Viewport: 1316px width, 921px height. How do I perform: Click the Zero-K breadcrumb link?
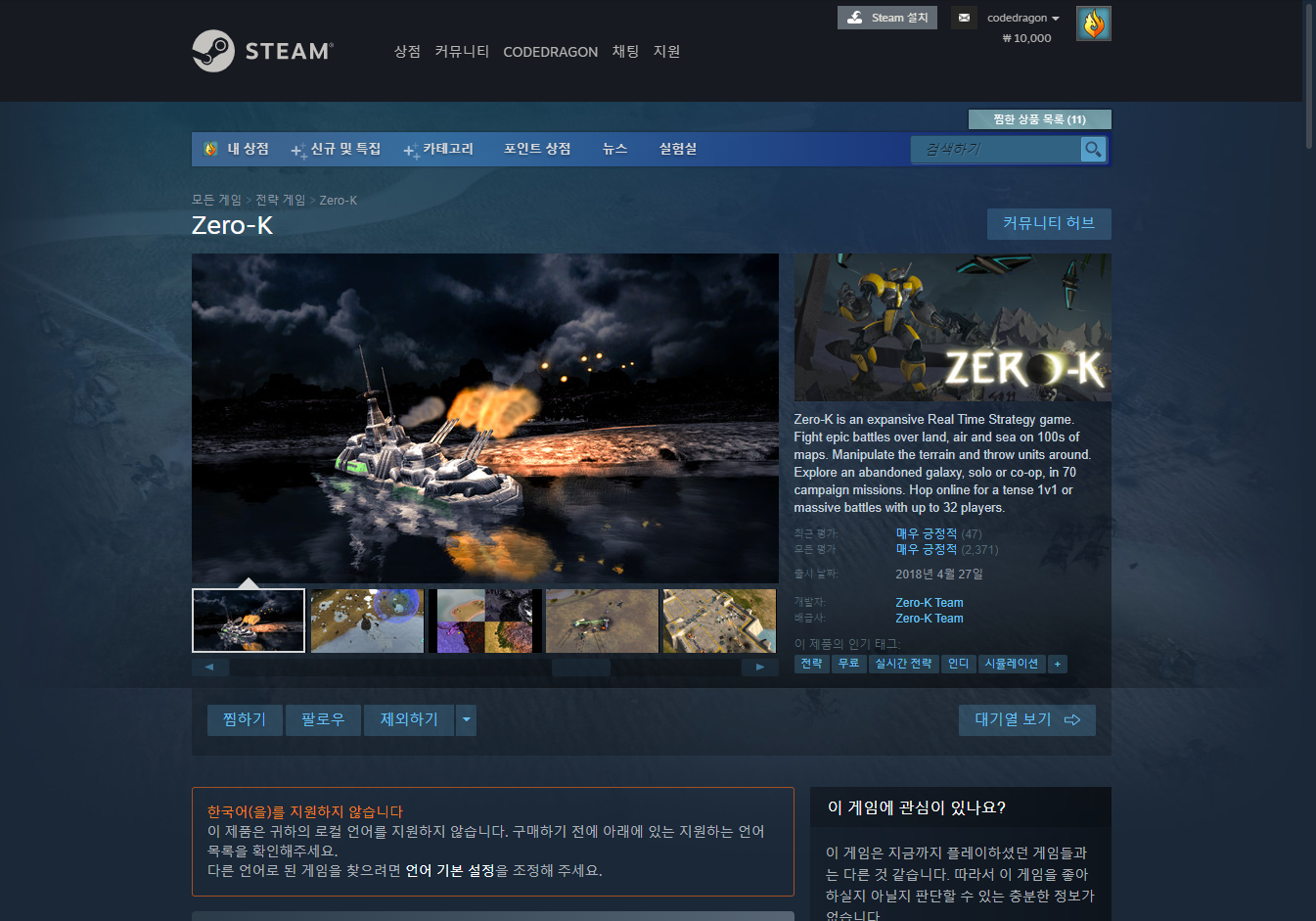pos(338,200)
